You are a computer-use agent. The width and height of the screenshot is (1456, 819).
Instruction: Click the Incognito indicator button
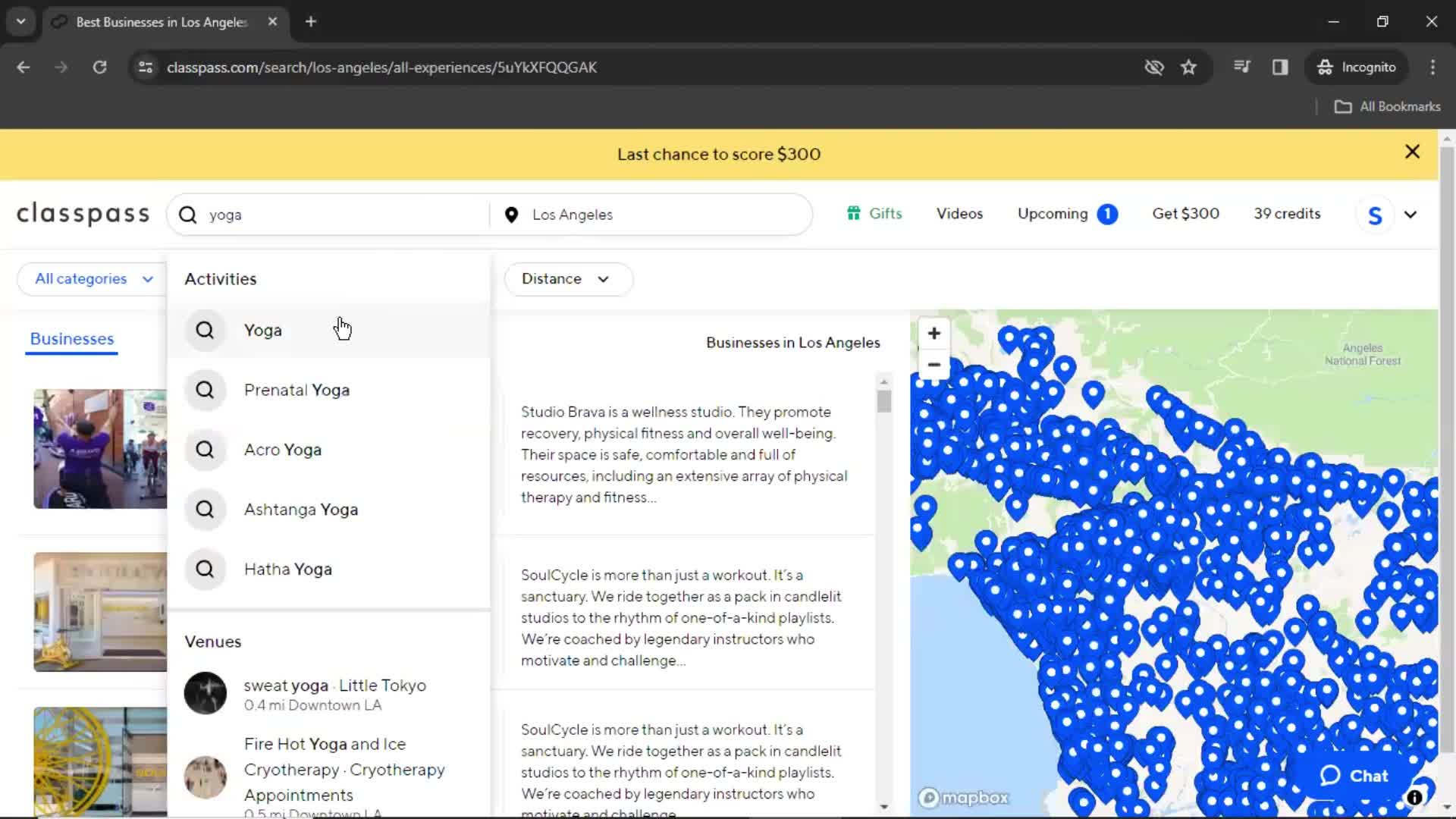coord(1357,67)
